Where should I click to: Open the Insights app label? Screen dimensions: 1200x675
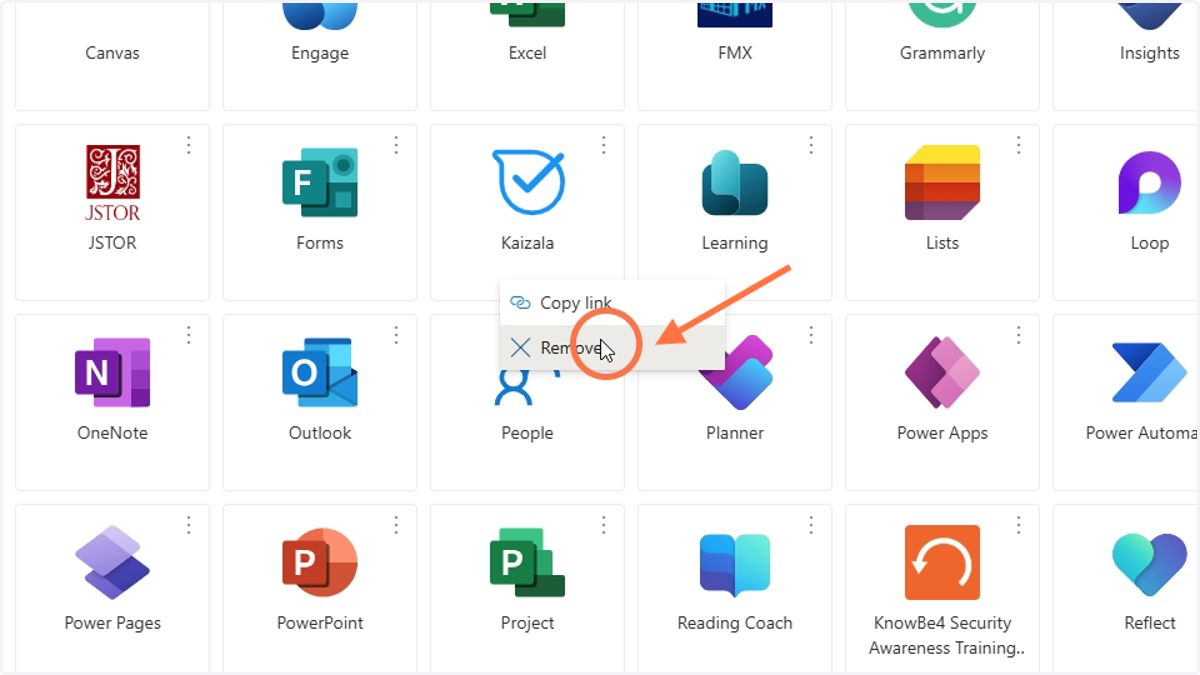click(1149, 53)
